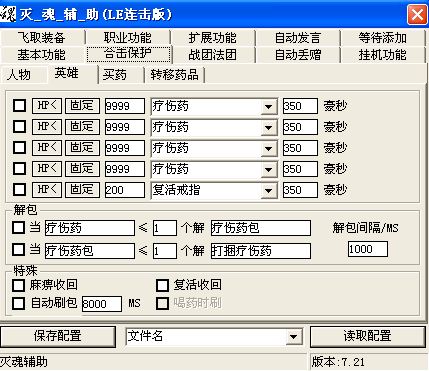
Task: Focus the count field of the 打捆疗伤药 解包 rule
Action: [x=165, y=251]
